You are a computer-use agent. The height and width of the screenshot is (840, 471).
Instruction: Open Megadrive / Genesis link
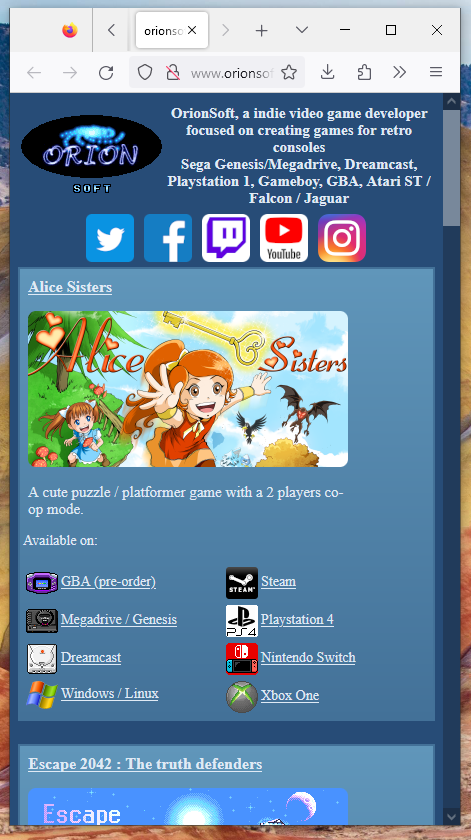coord(119,619)
